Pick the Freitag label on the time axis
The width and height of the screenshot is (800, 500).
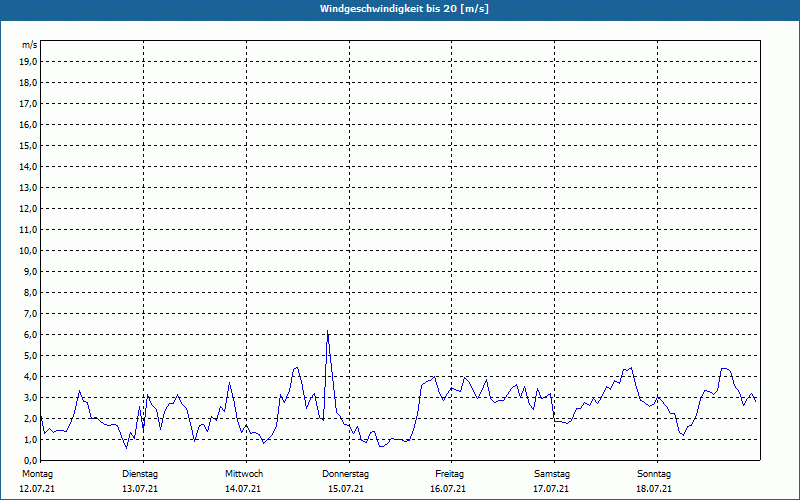(x=449, y=473)
